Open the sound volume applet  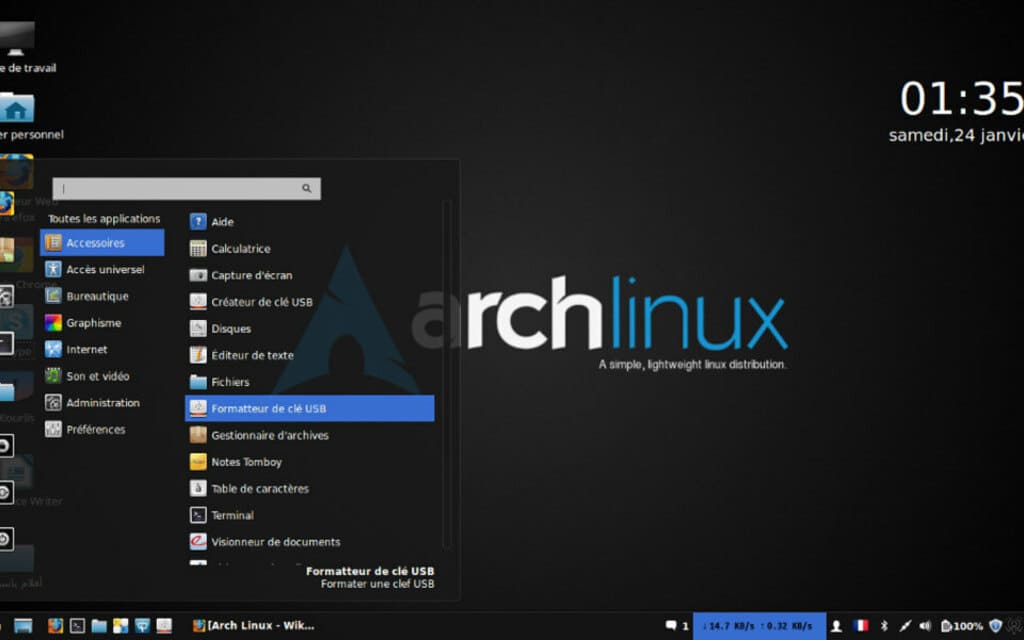click(x=925, y=626)
